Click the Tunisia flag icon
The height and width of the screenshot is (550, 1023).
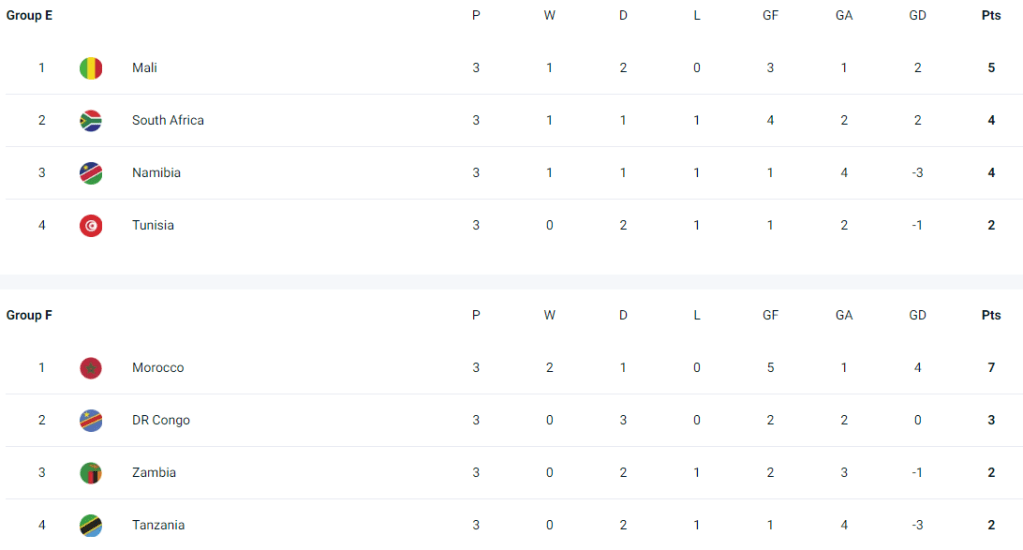(x=91, y=225)
